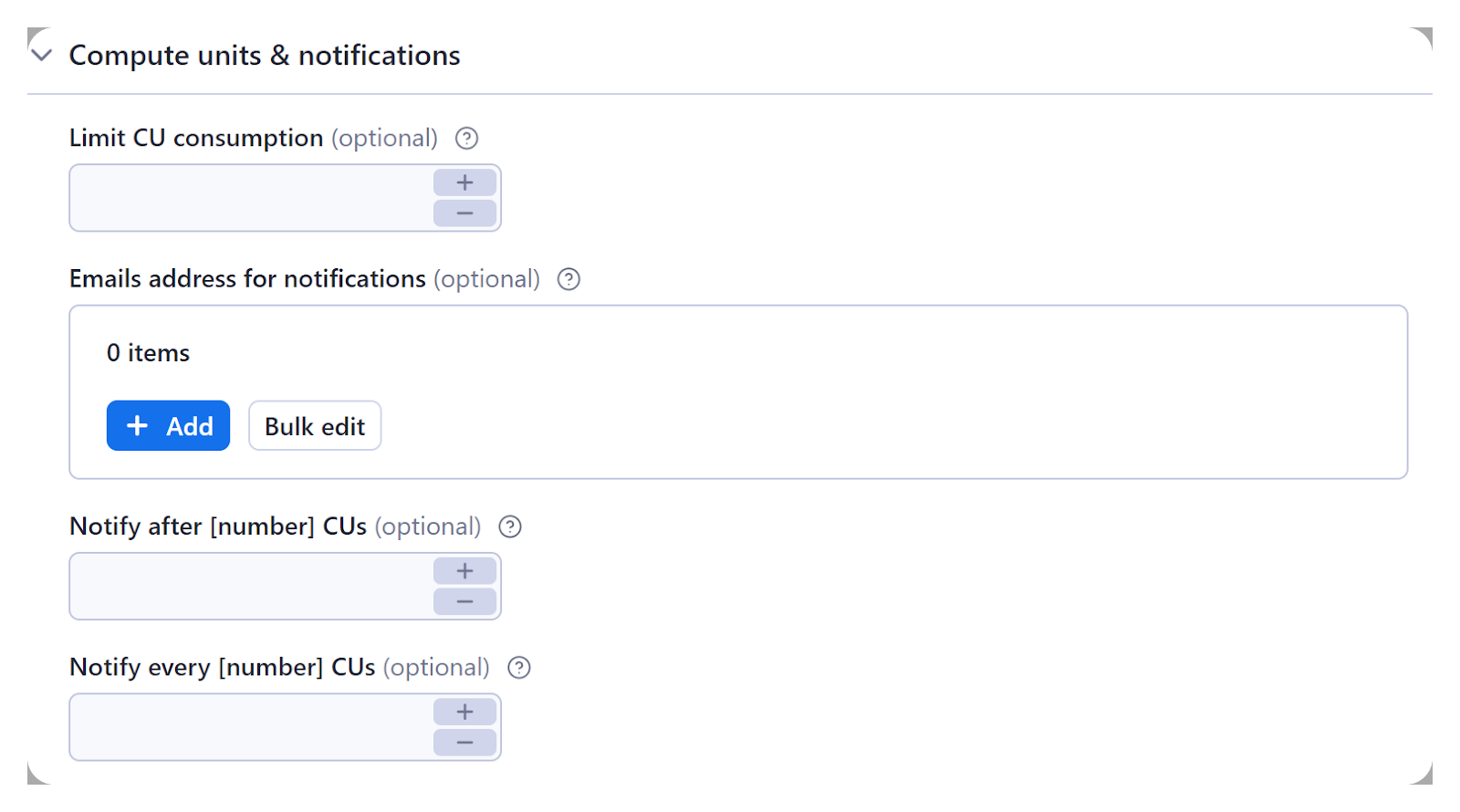Click the Compute units & notifications heading

pos(263,55)
